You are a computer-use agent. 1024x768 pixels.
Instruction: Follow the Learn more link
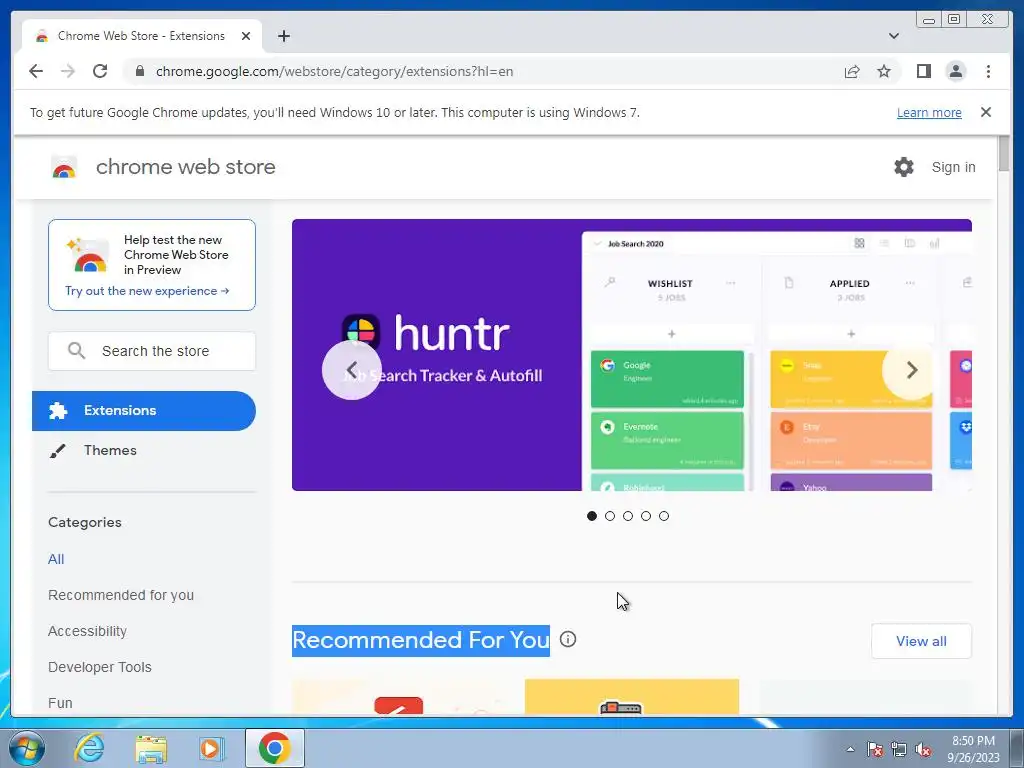929,112
